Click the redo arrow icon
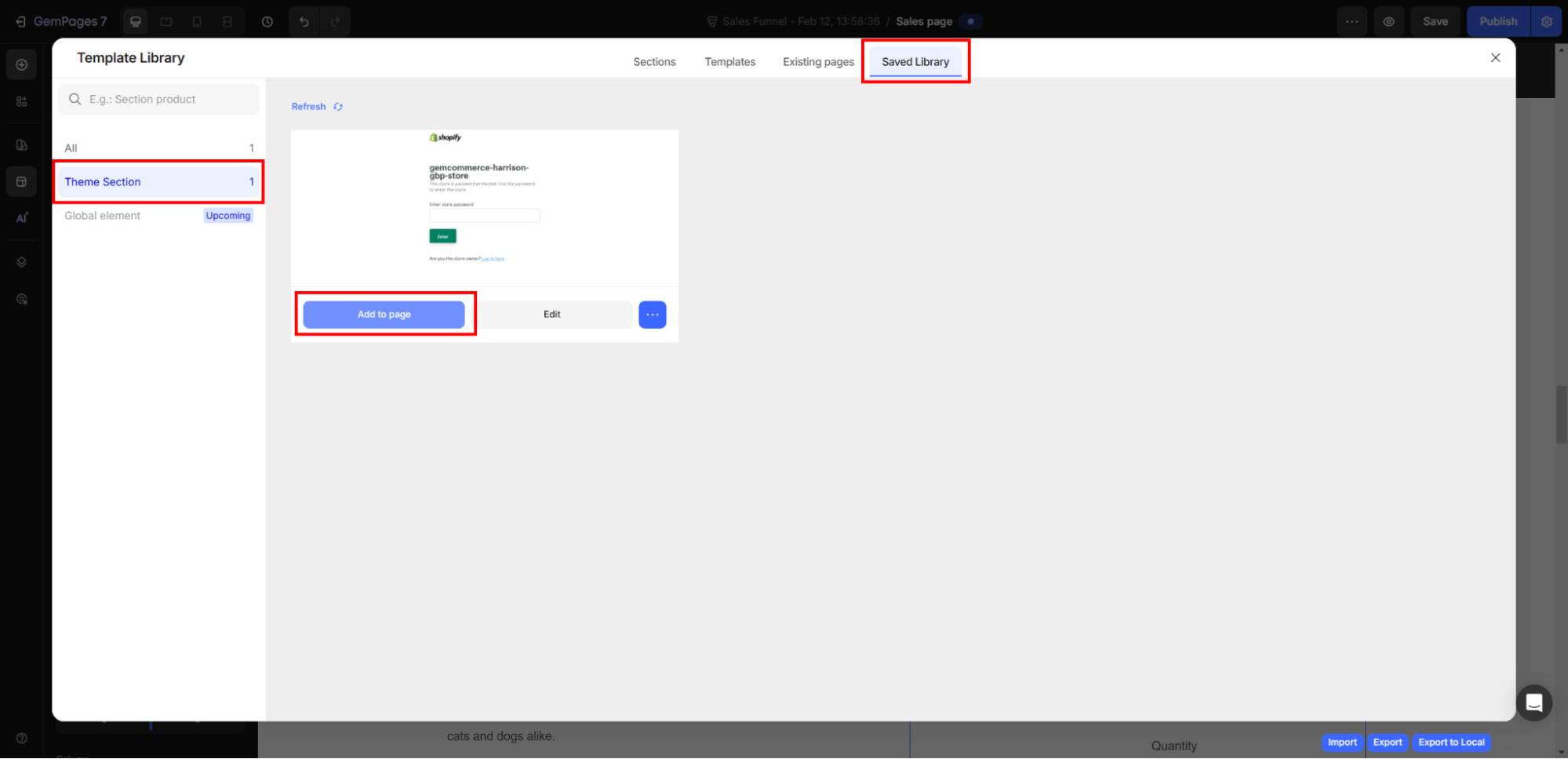The height and width of the screenshot is (759, 1568). tap(336, 21)
